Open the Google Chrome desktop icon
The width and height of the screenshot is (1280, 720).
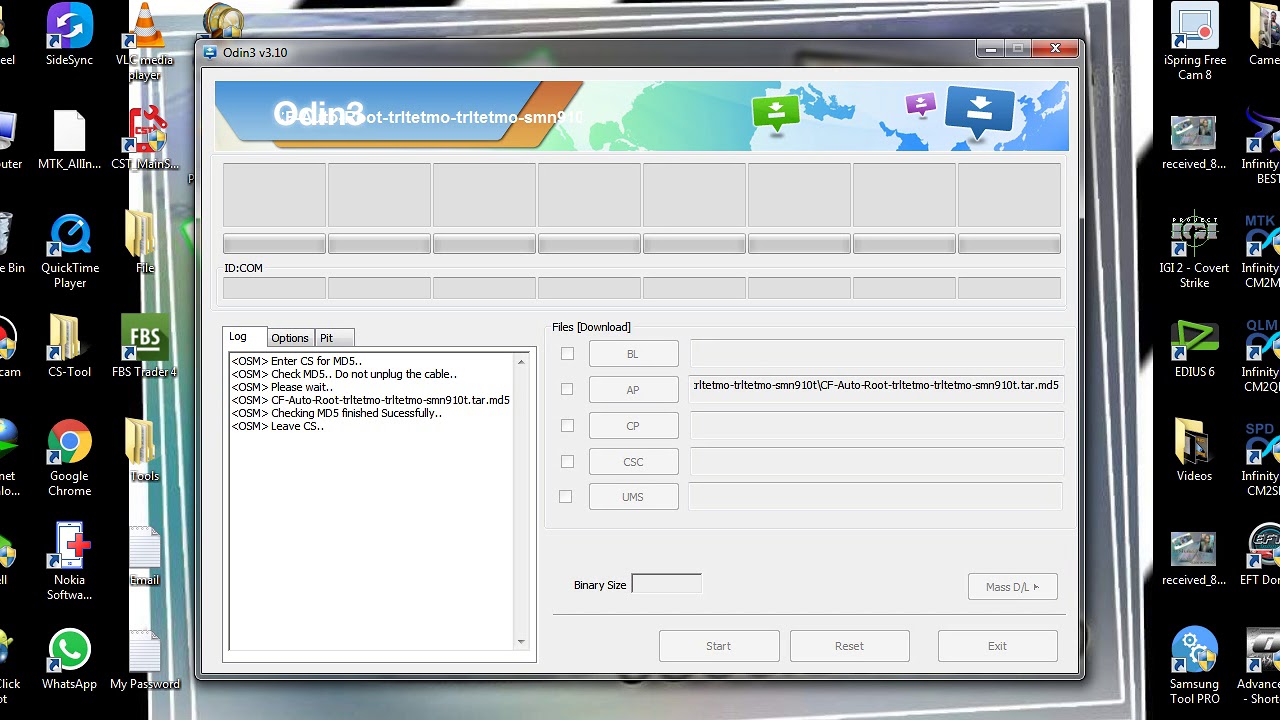69,458
